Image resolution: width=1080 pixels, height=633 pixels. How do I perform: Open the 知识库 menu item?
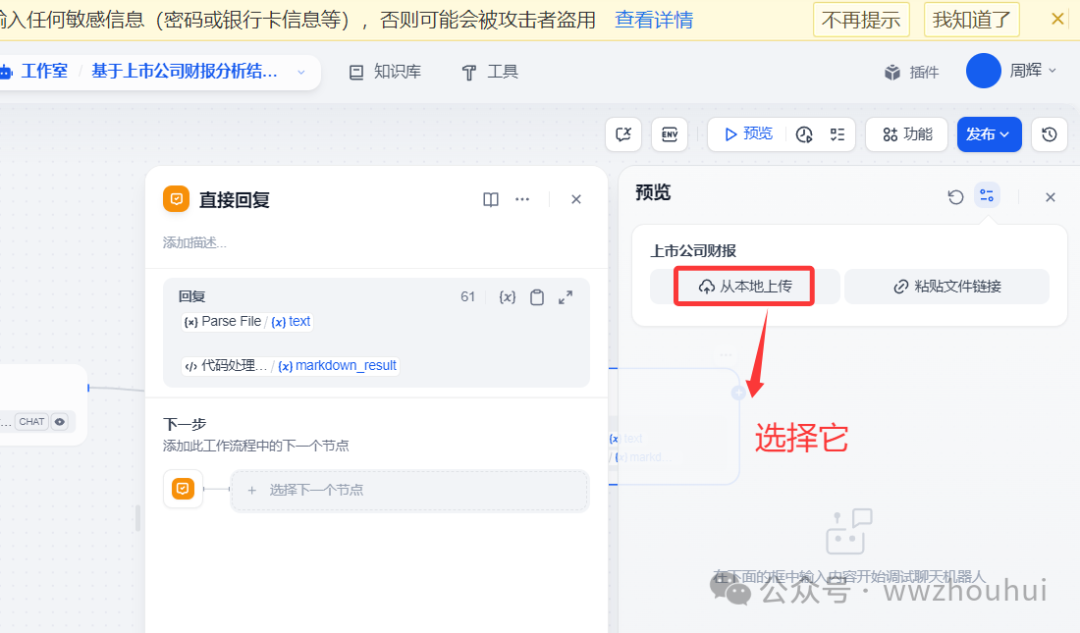tap(385, 72)
